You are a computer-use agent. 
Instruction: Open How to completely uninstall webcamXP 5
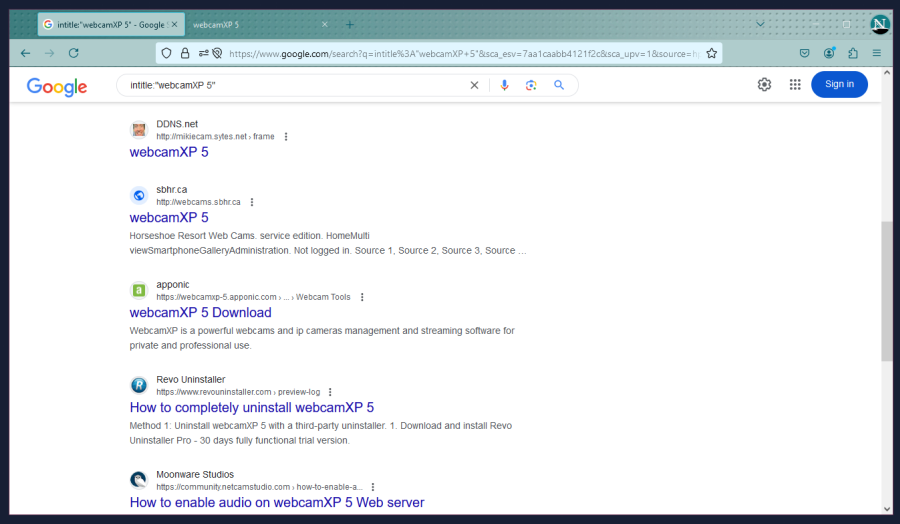tap(251, 408)
